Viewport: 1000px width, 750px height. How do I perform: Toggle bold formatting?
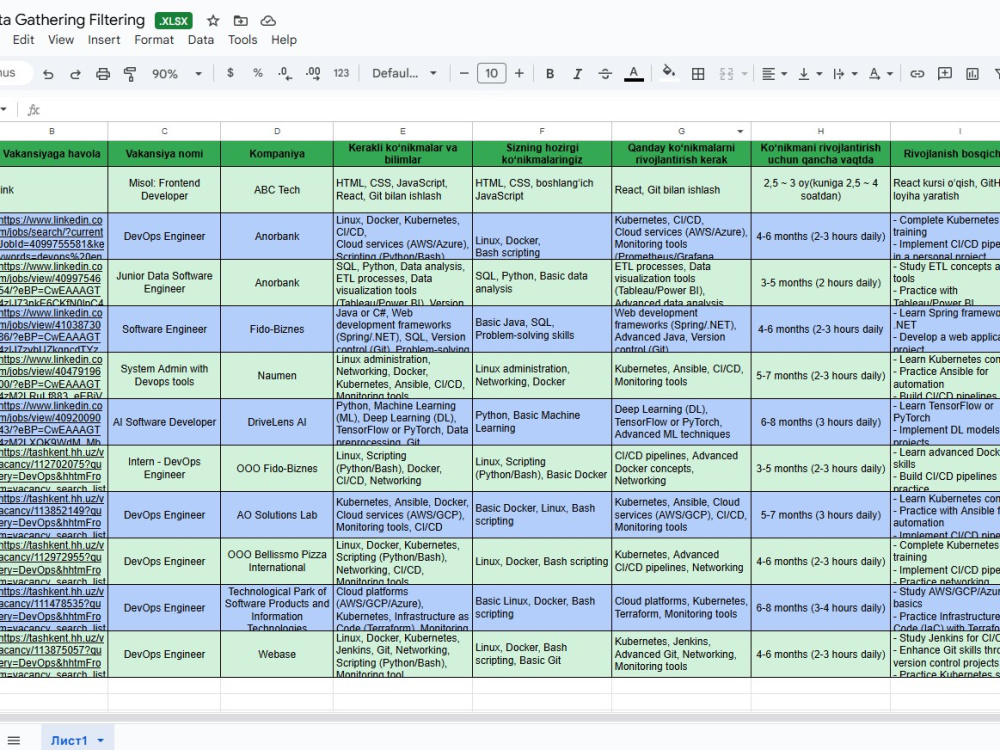[x=550, y=74]
